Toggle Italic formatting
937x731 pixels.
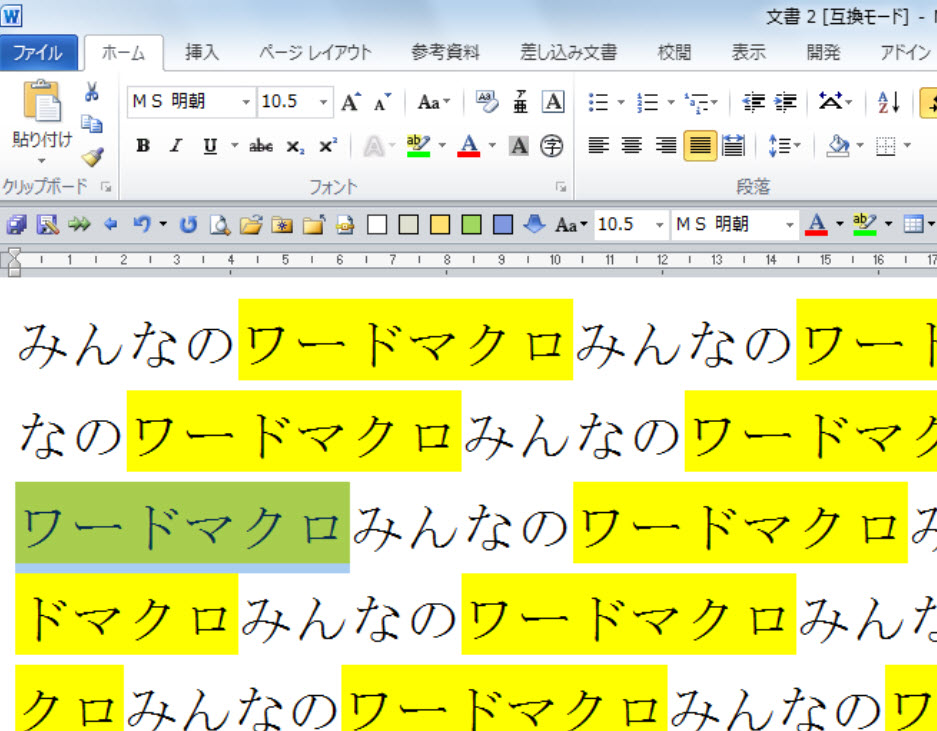176,147
